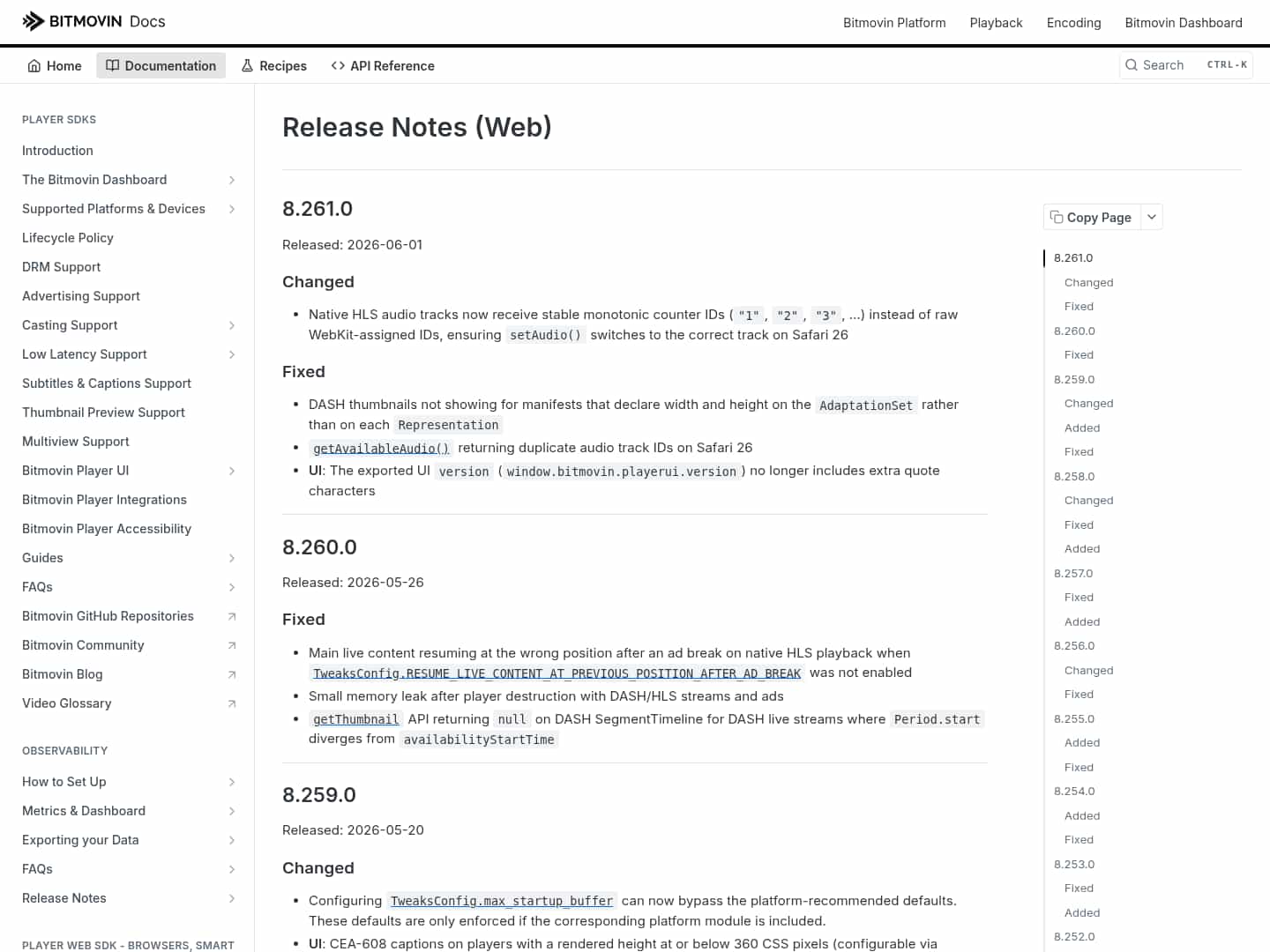
Task: Expand the Casting Support chevron
Action: tap(232, 325)
